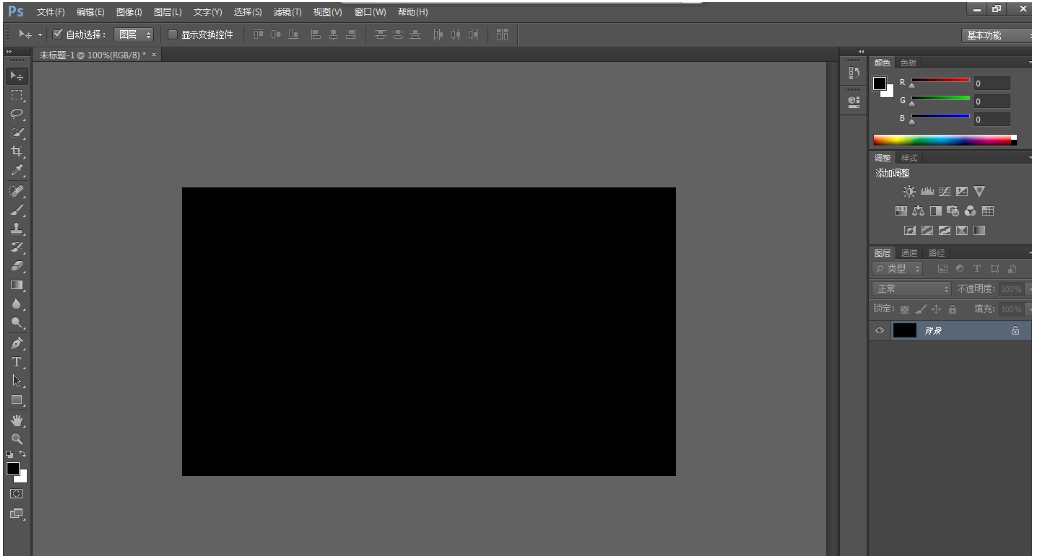Toggle the lock transparent pixels option
The width and height of the screenshot is (1037, 559).
(904, 309)
